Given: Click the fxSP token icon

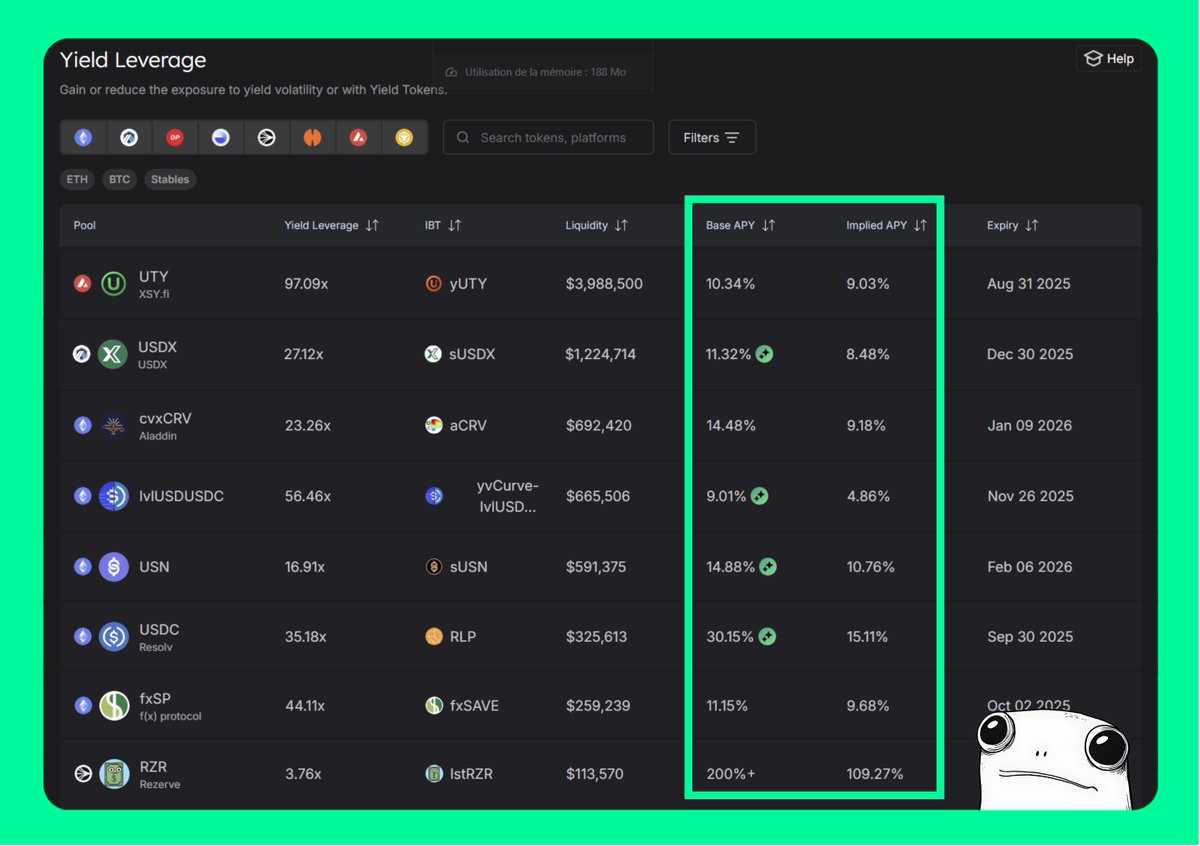Looking at the screenshot, I should (x=113, y=706).
